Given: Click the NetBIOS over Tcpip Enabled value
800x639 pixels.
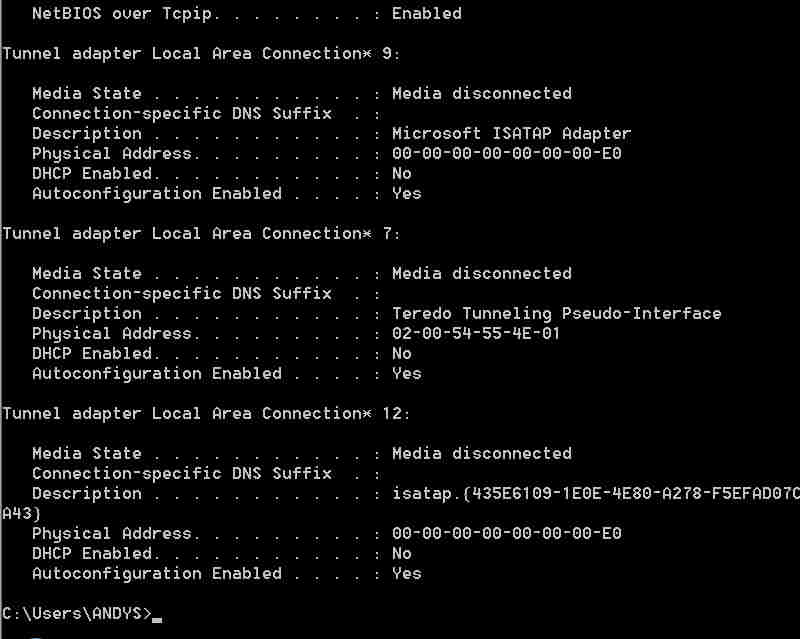Looking at the screenshot, I should point(426,14).
